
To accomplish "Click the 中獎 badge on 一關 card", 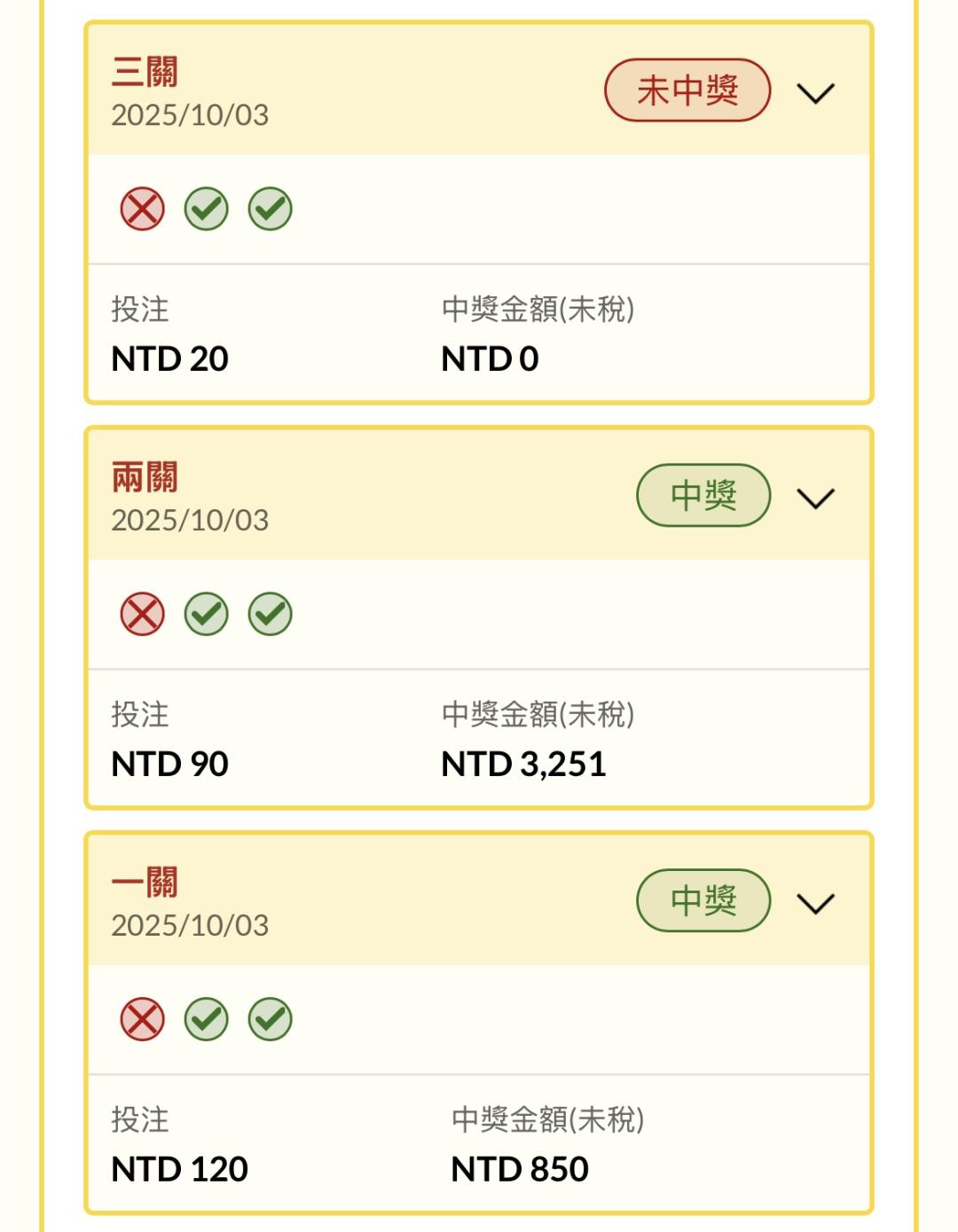I will 703,900.
